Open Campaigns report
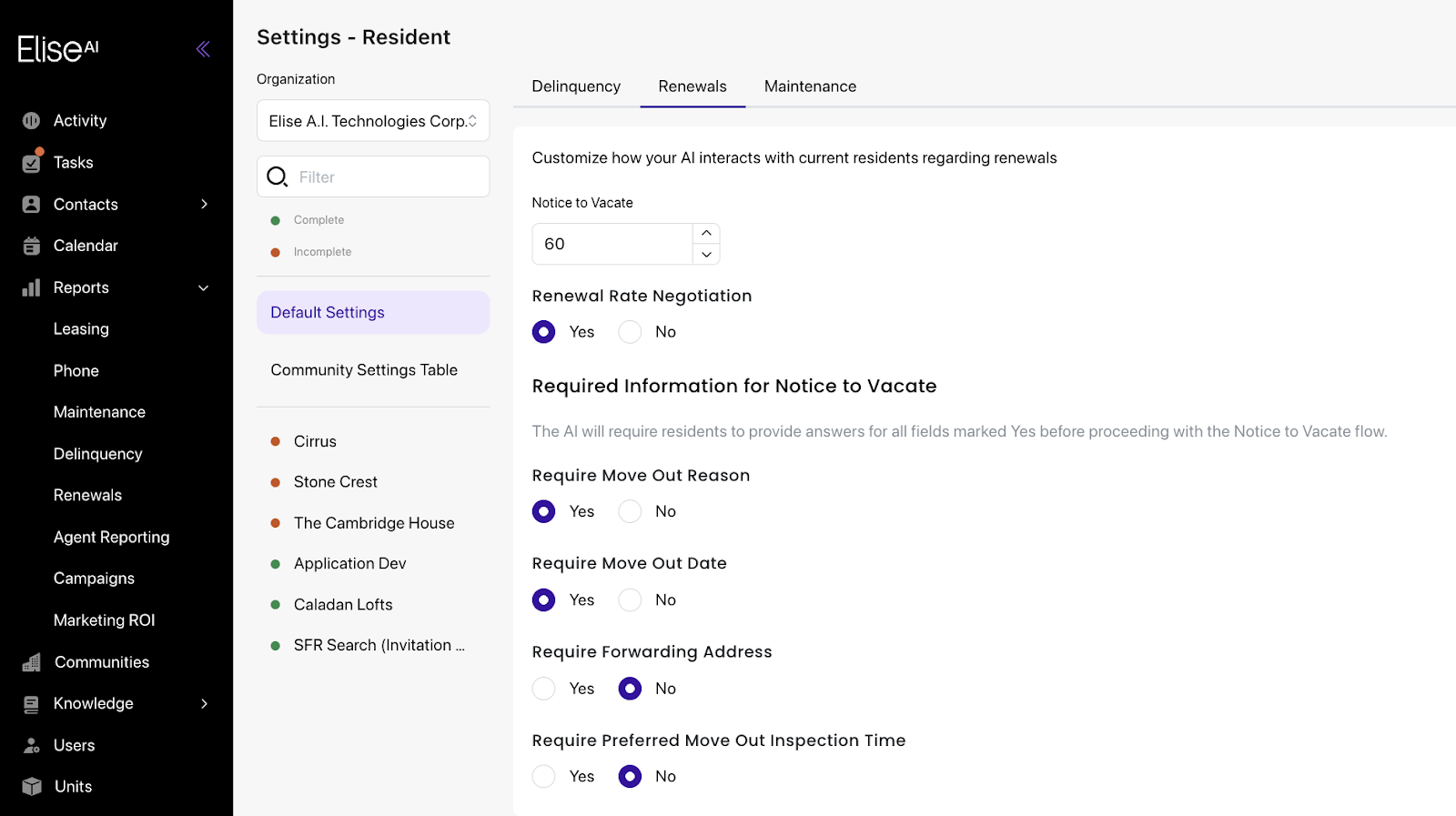Screen dimensions: 1456x816 coord(94,579)
